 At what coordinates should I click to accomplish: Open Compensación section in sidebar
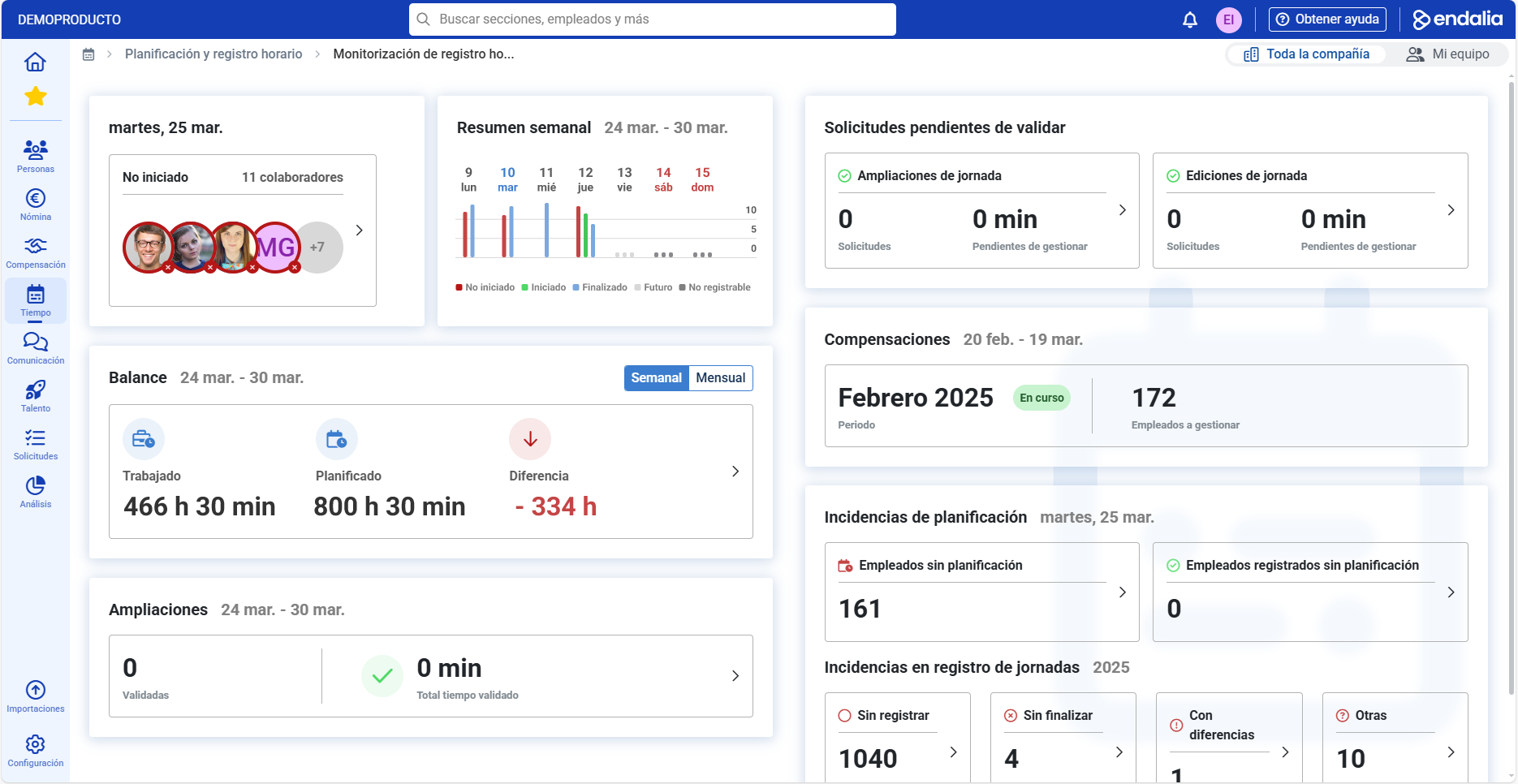click(x=35, y=252)
